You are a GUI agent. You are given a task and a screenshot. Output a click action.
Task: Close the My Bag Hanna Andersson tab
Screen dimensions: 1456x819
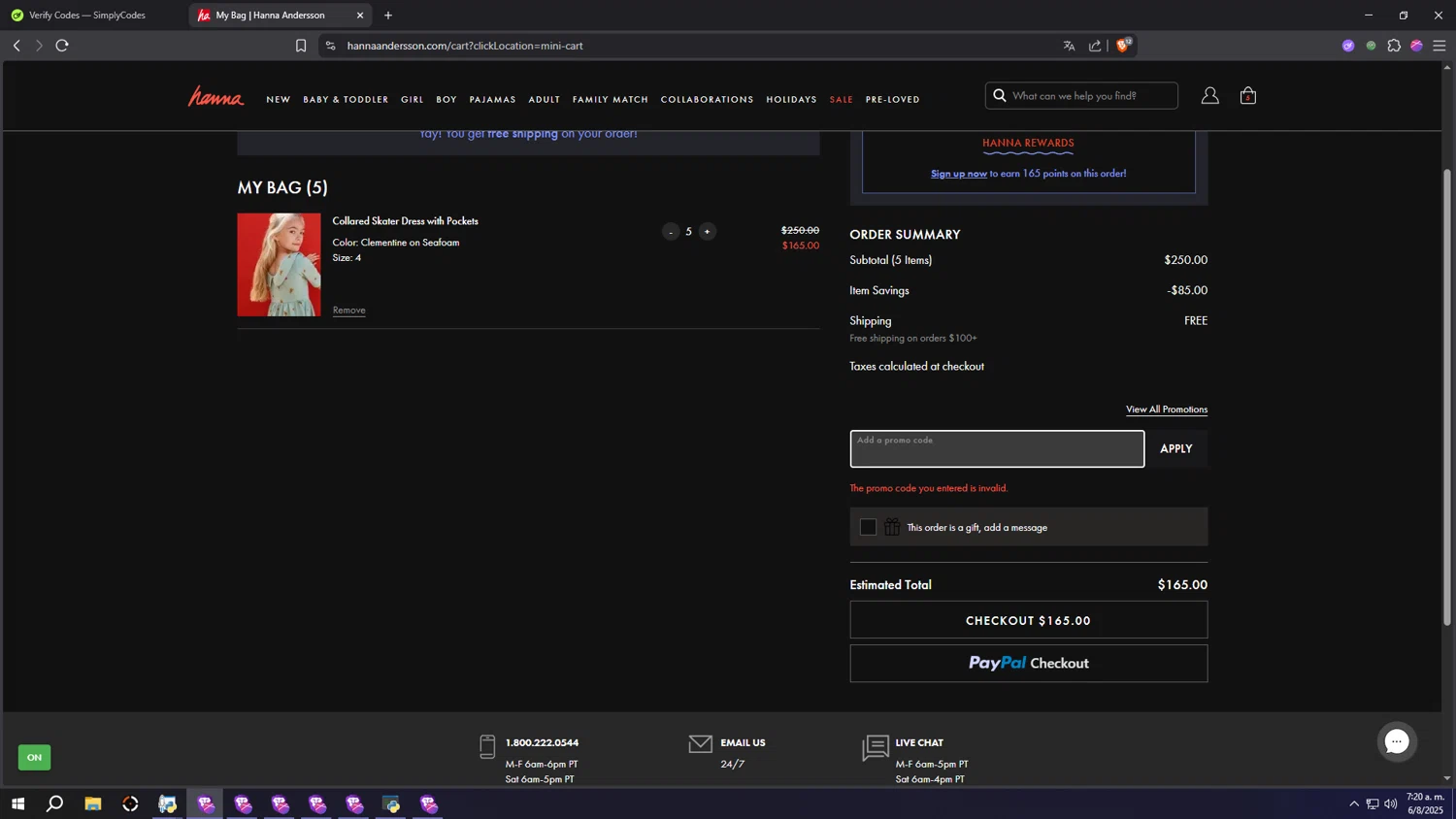point(360,16)
